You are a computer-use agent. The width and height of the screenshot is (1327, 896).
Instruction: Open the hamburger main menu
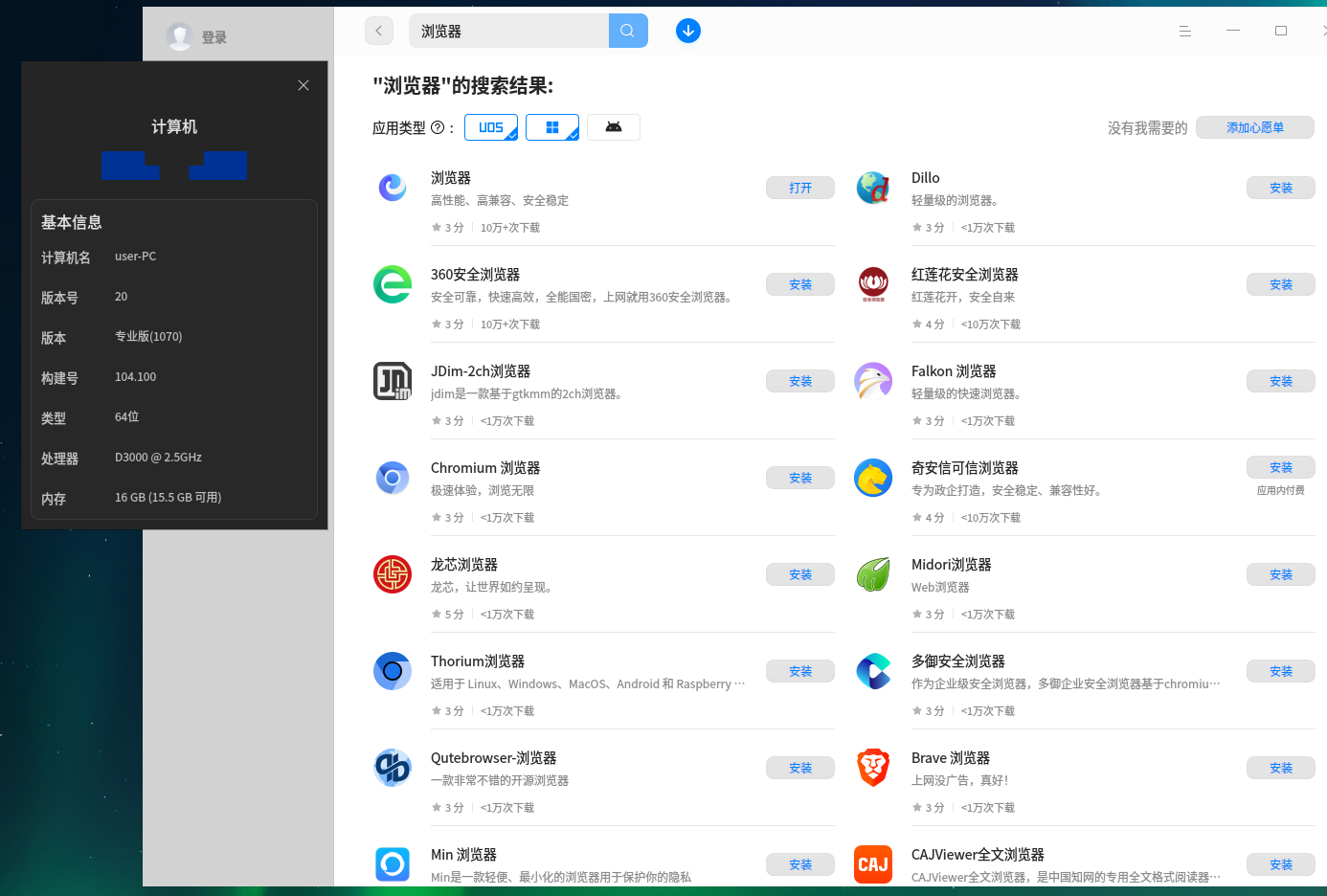[x=1185, y=30]
